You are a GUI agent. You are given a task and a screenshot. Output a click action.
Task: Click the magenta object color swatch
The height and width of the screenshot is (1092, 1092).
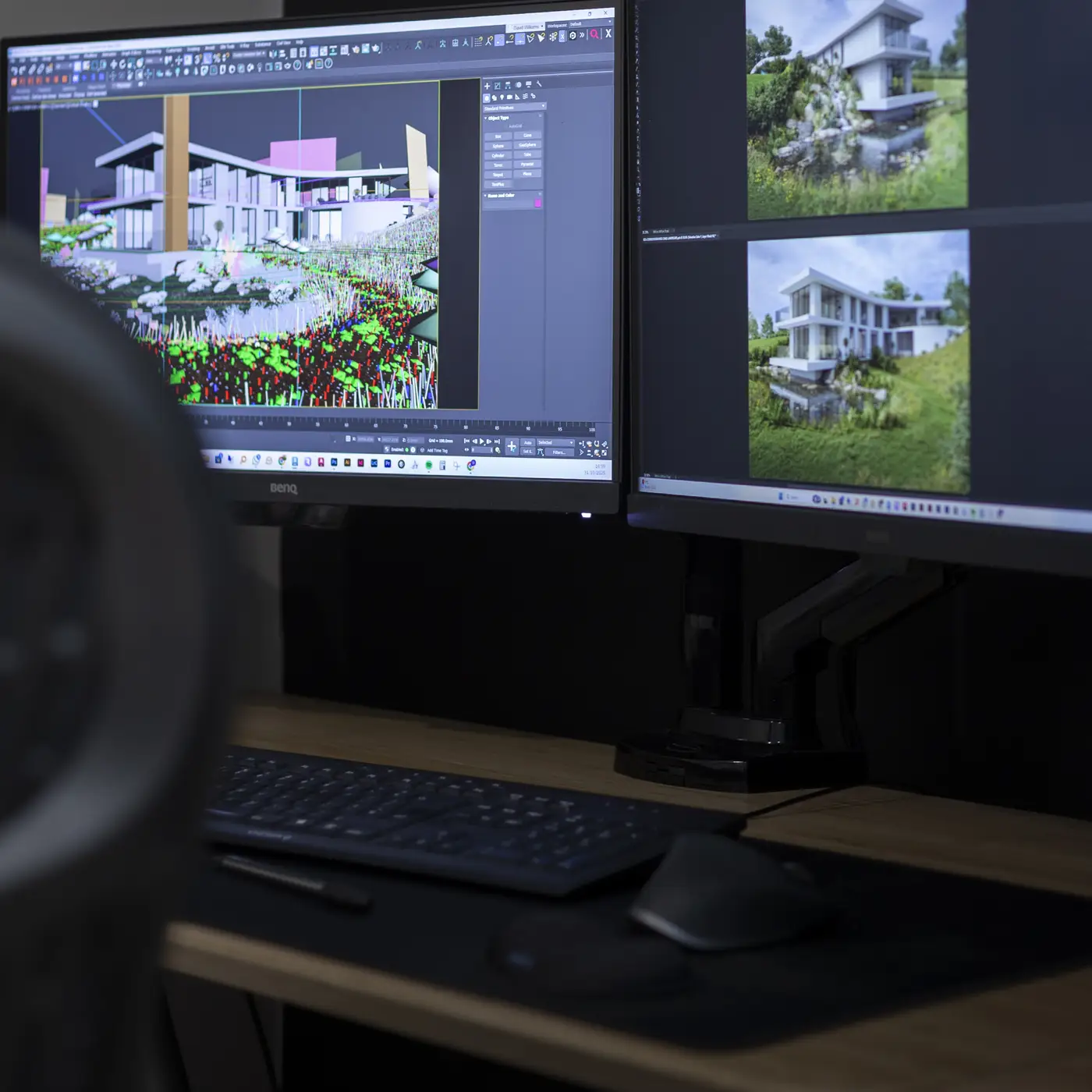point(537,204)
